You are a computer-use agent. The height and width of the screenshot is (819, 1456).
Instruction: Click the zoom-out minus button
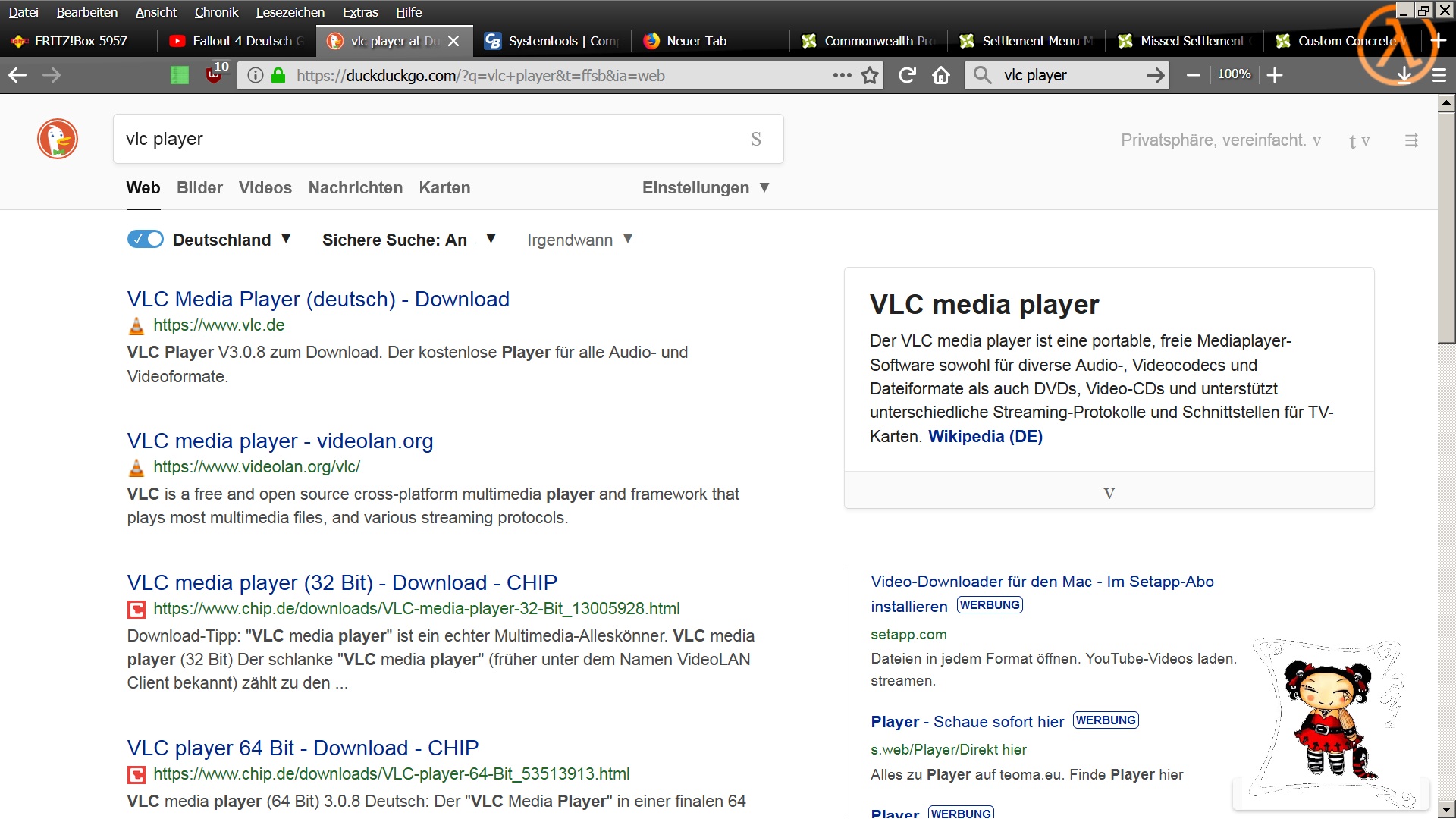click(1193, 75)
